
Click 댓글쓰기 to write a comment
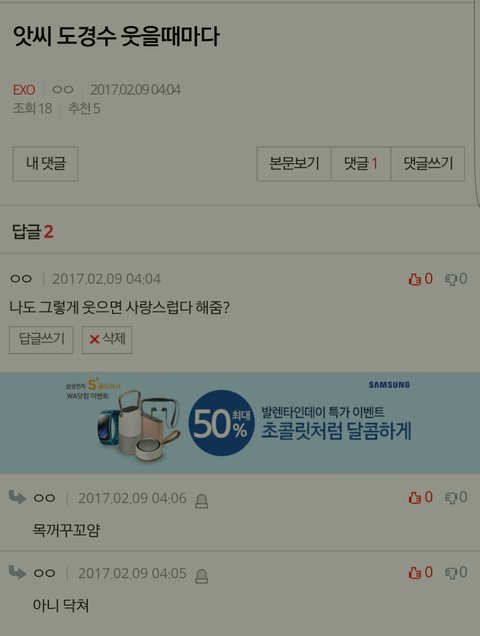click(x=428, y=164)
